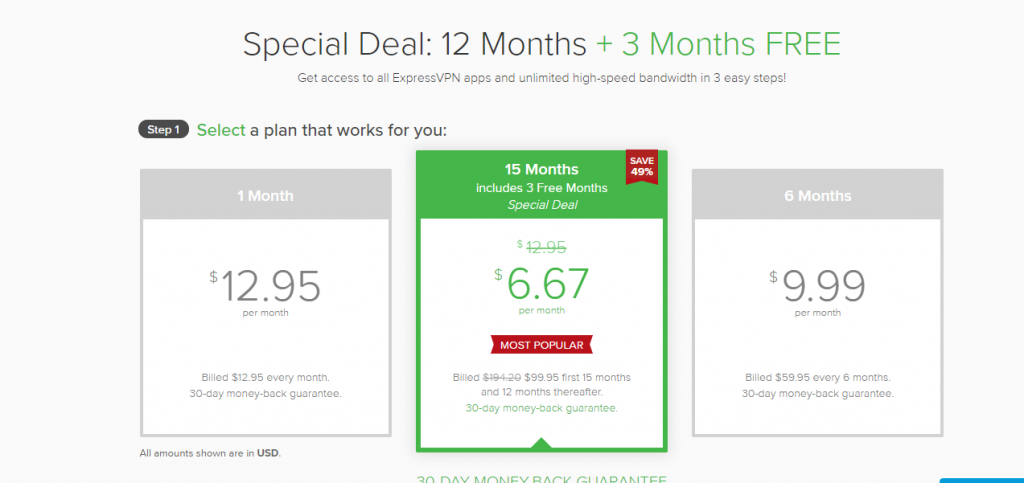Click the green "Select" word in Step 1
1024x483 pixels.
pyautogui.click(x=221, y=130)
